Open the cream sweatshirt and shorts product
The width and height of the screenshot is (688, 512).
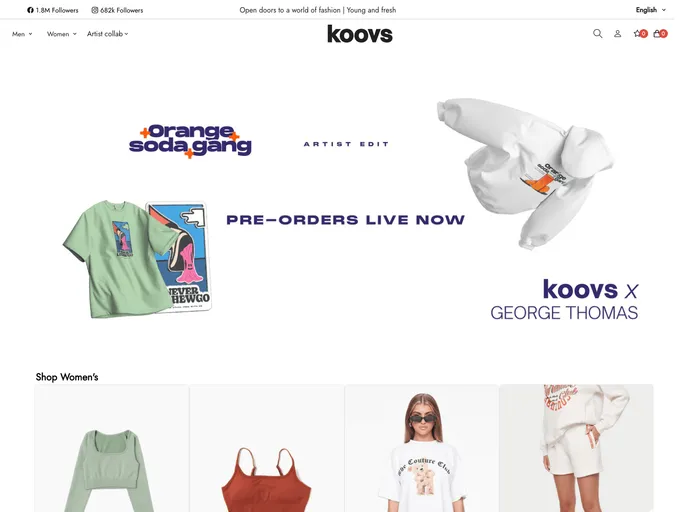(x=577, y=448)
